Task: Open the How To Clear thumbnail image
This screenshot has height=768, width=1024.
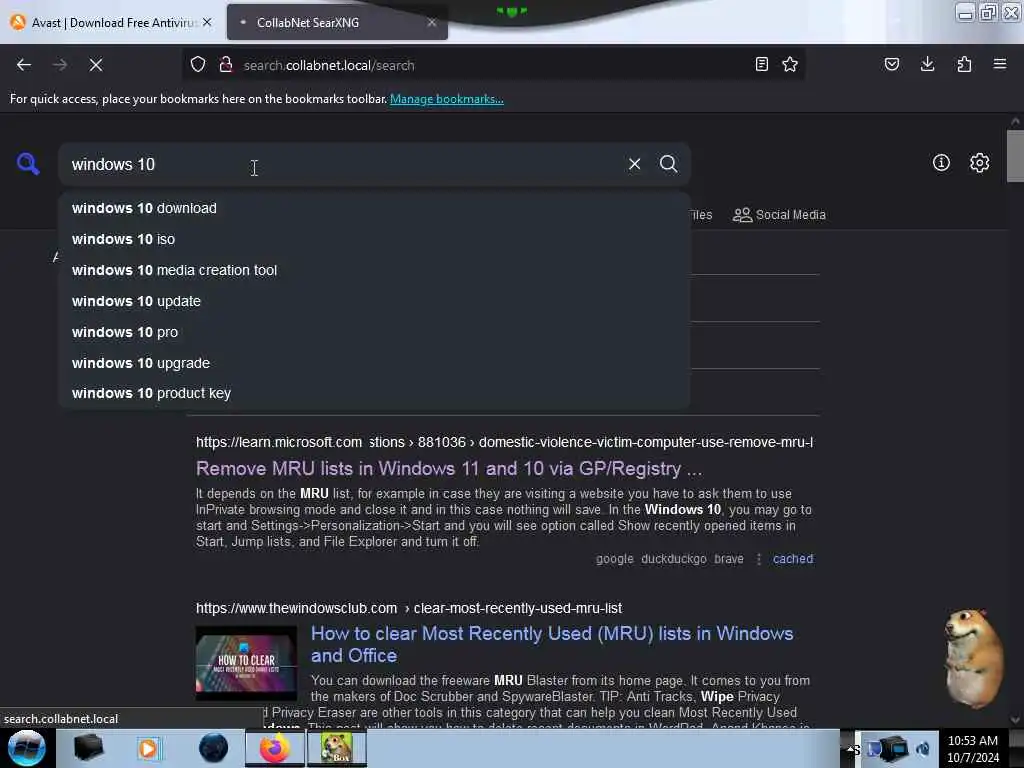Action: [246, 663]
